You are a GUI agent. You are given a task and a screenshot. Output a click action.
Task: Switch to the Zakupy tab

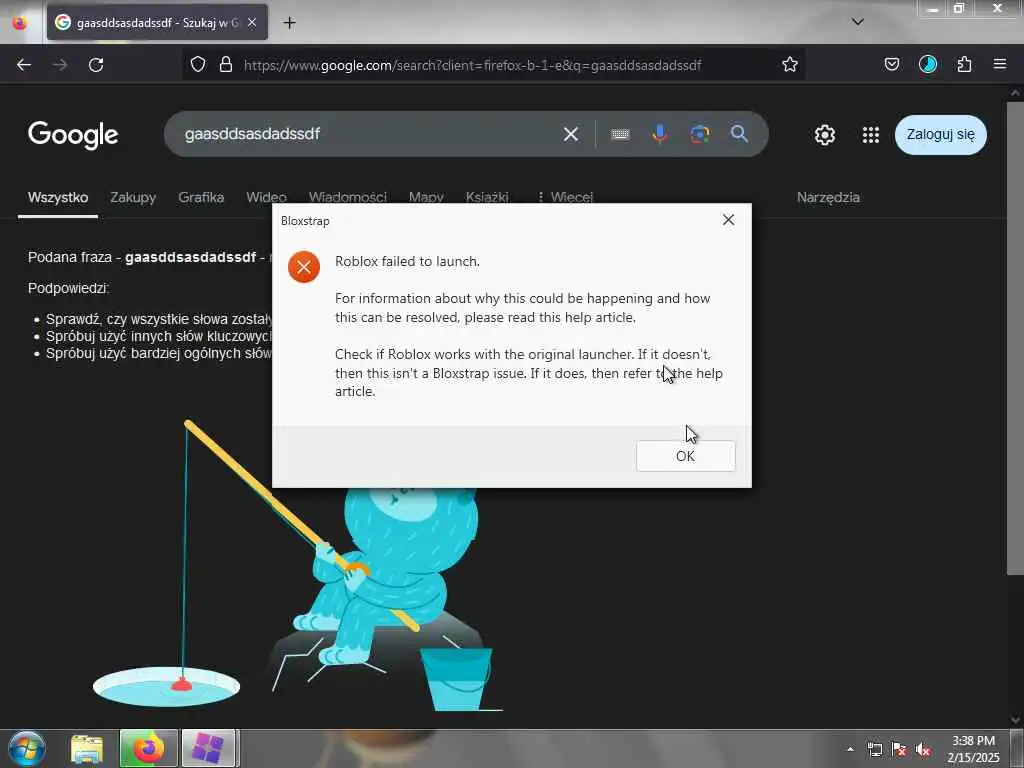(x=133, y=197)
